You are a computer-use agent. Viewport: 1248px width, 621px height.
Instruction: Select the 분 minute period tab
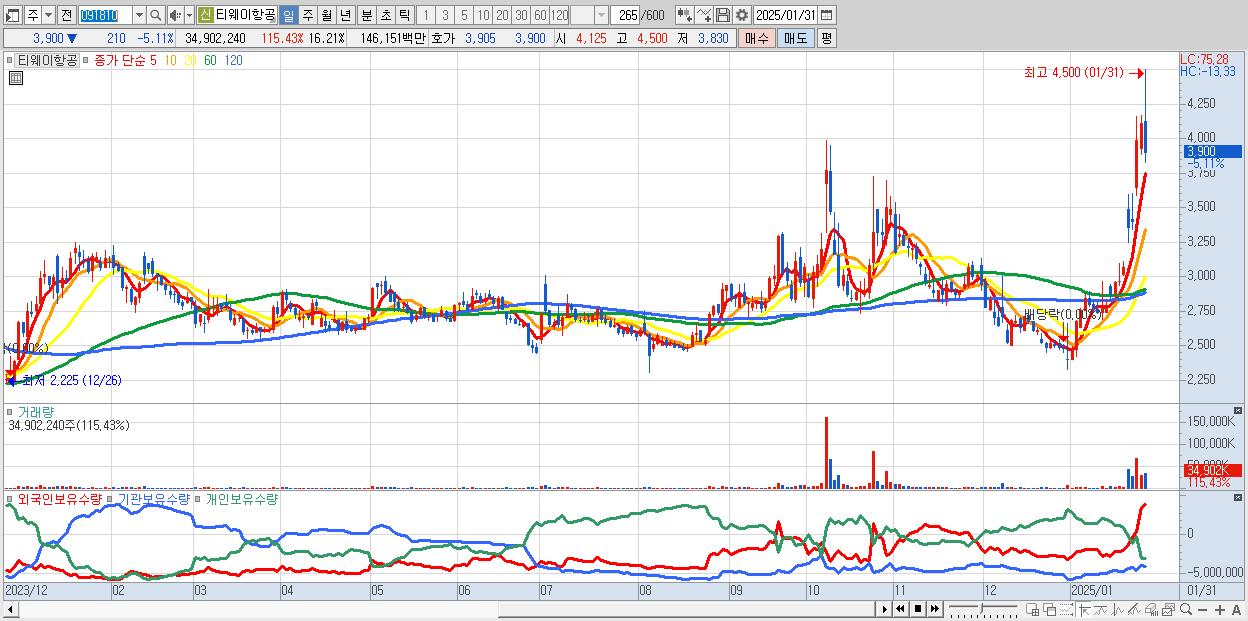(x=367, y=15)
